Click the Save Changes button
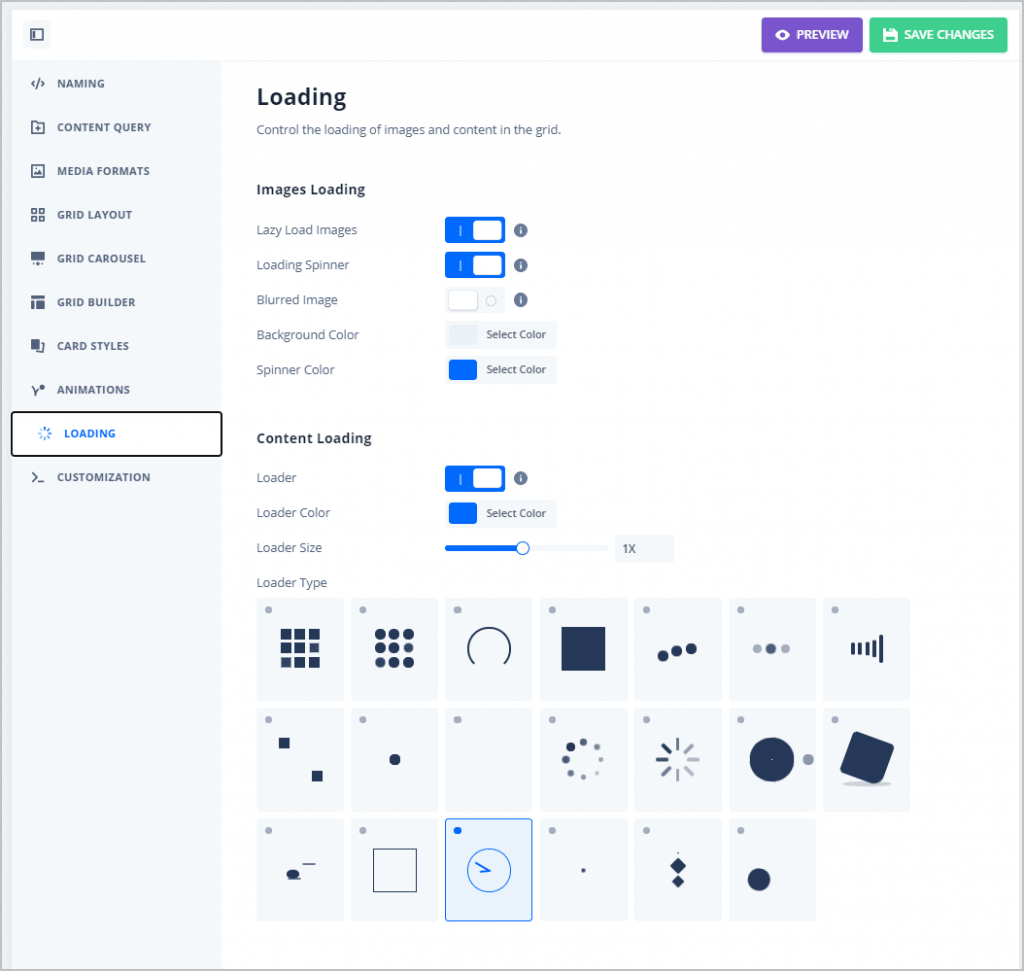 click(938, 34)
